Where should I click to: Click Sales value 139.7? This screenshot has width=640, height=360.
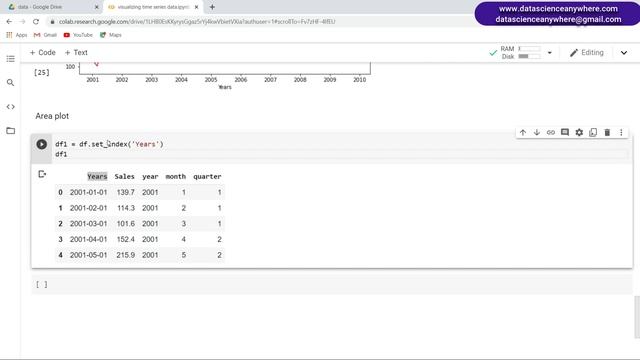(x=126, y=192)
